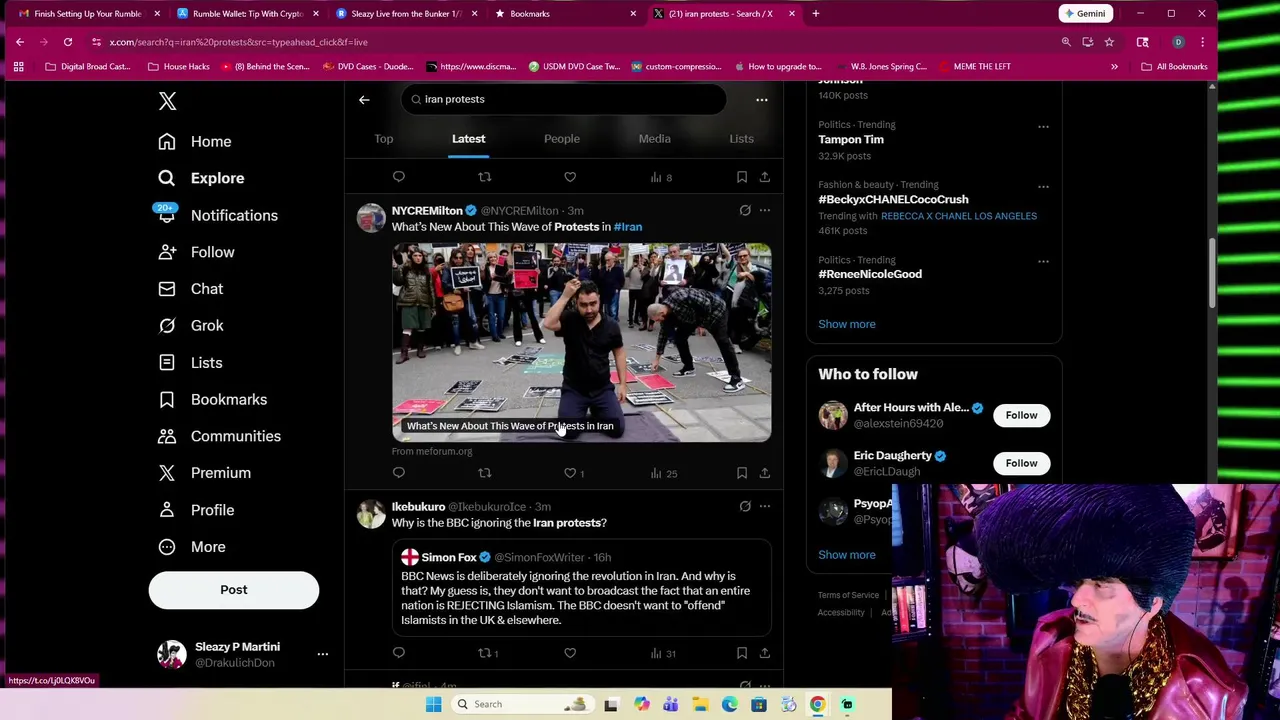Reply to the Ikebukuro post

(x=399, y=653)
